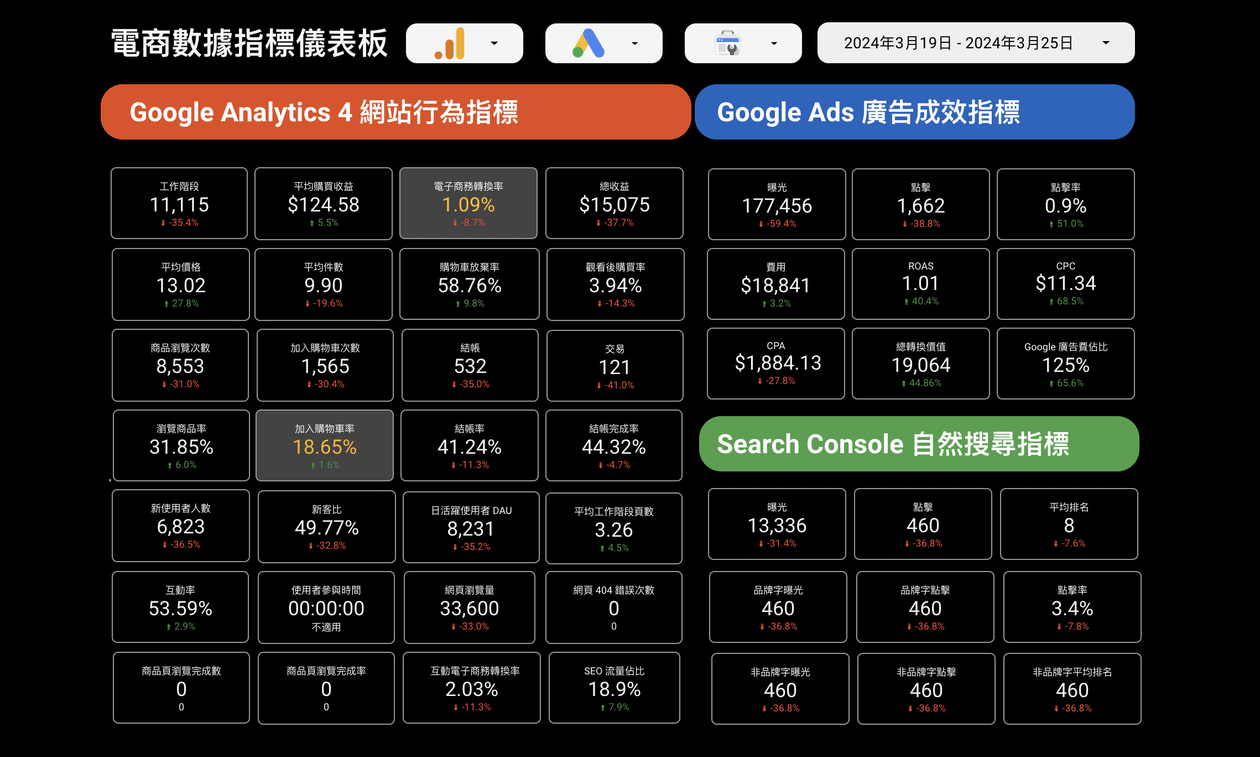Select the 工作階段 11,115 scorecard

coord(179,203)
